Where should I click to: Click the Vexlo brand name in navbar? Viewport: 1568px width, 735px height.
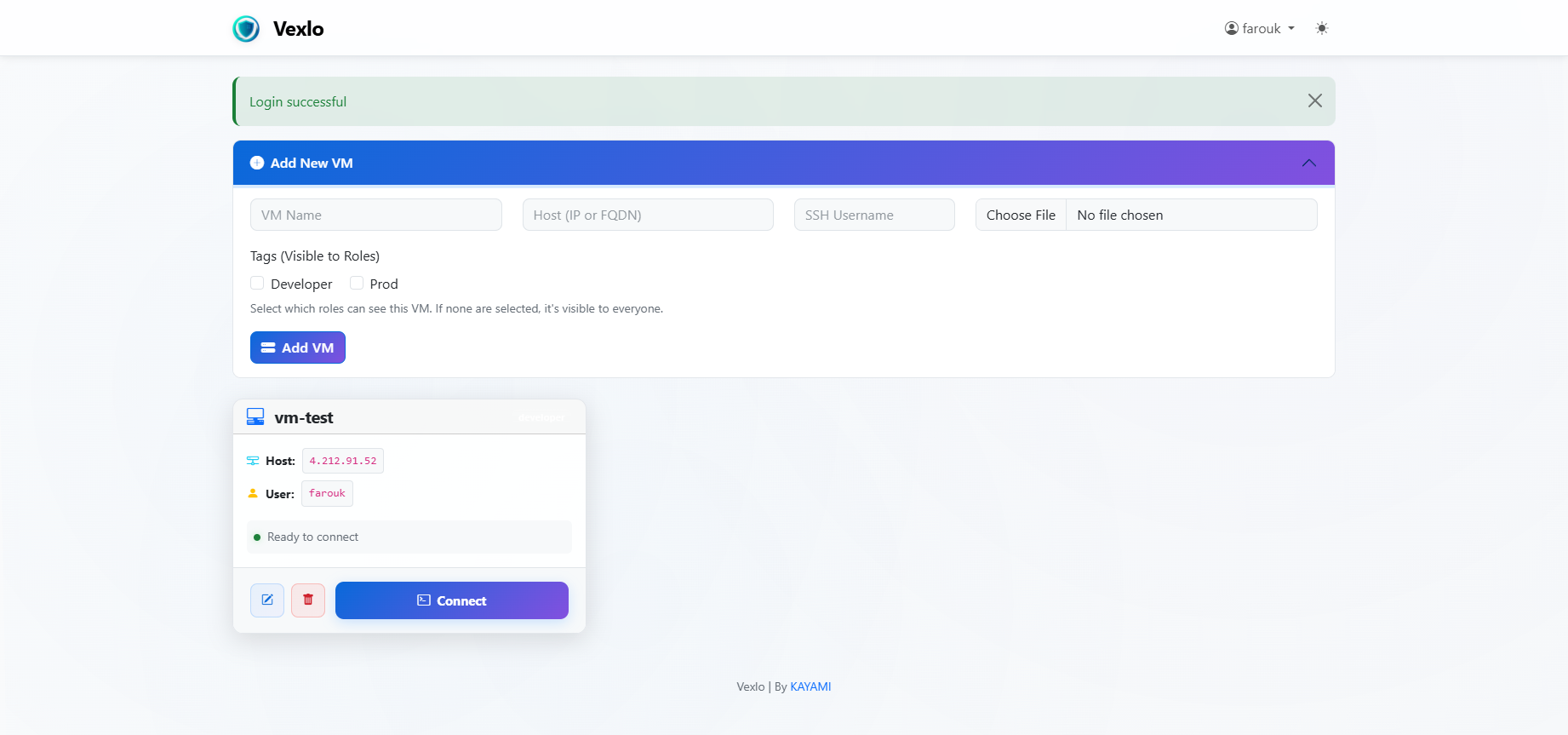coord(298,29)
